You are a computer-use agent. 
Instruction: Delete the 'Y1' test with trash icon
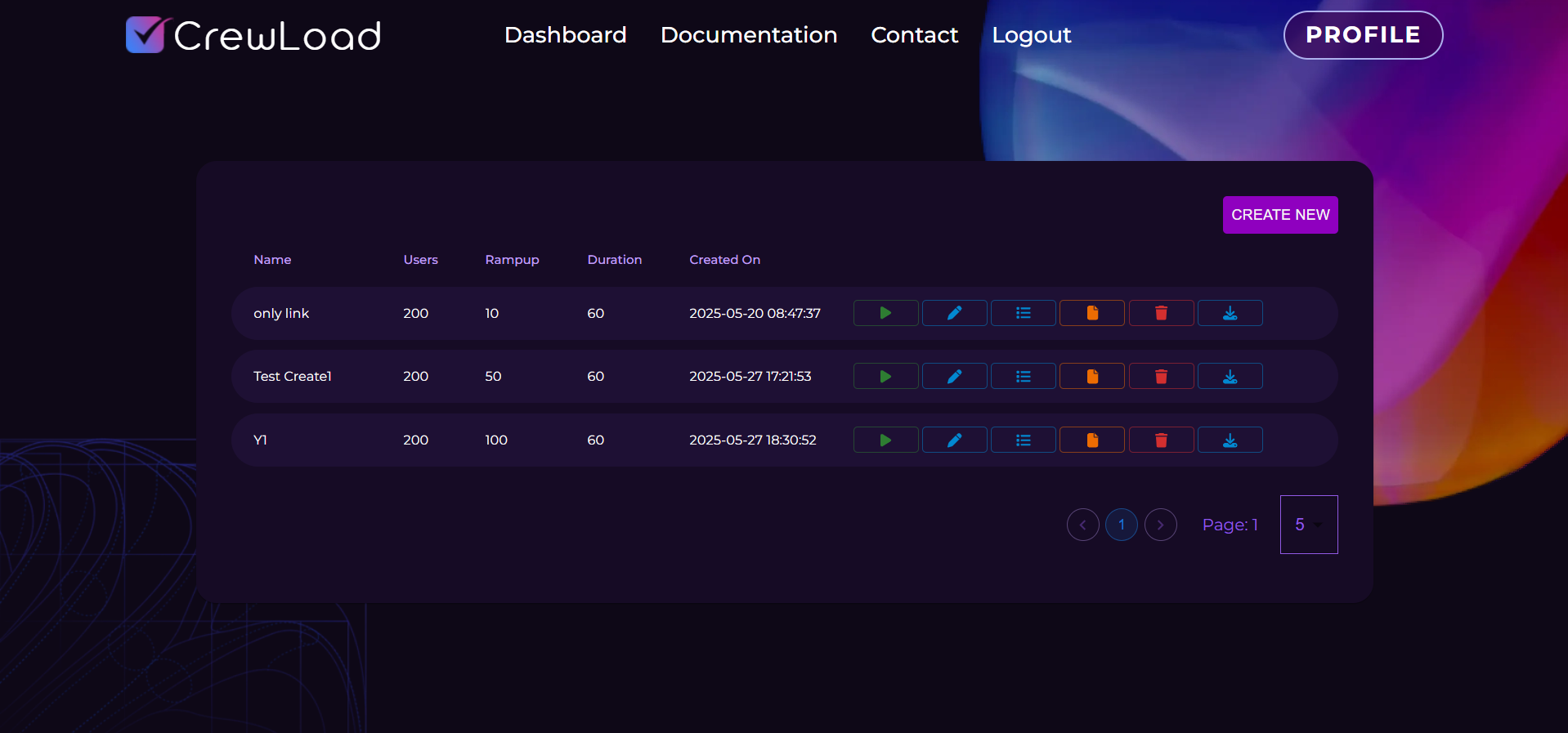[1161, 440]
